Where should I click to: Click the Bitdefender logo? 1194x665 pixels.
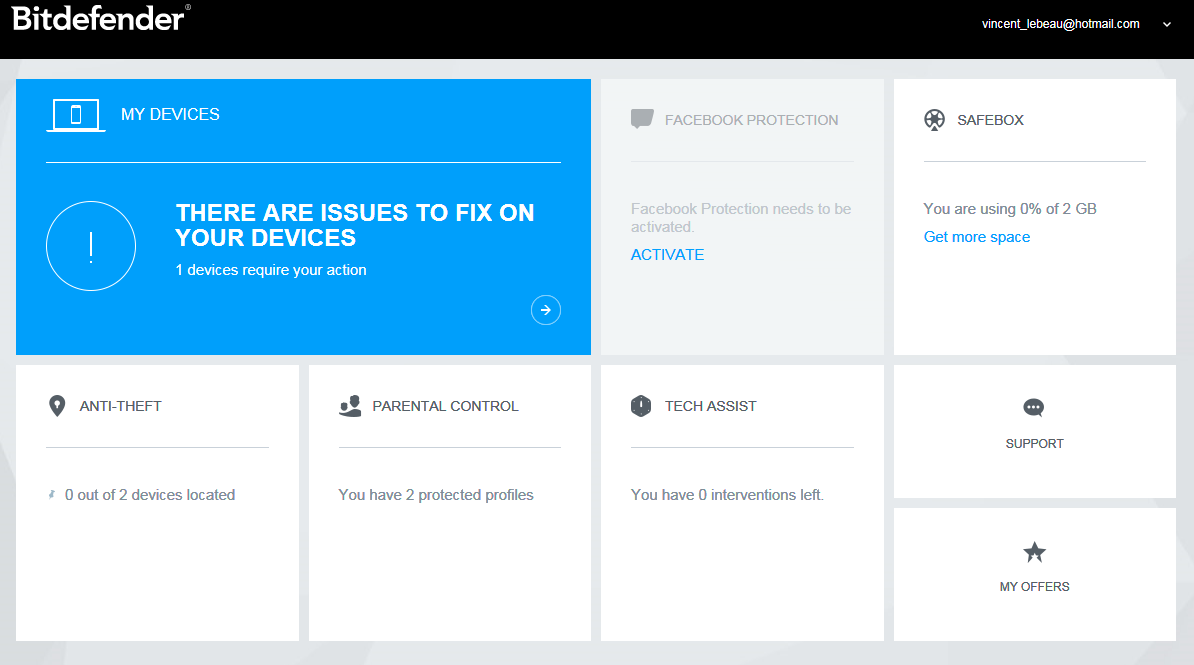coord(101,18)
